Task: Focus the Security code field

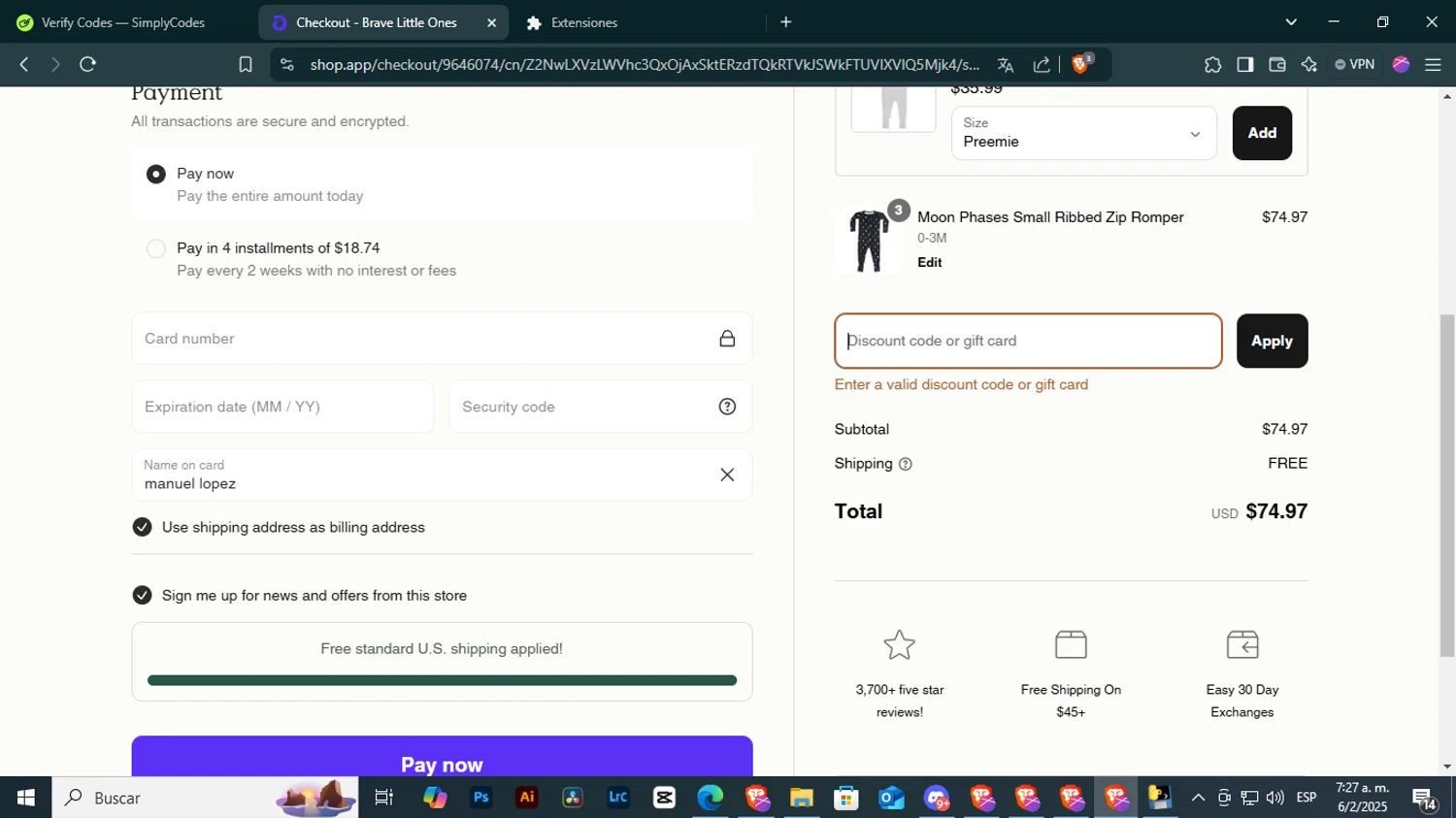Action: click(x=601, y=407)
